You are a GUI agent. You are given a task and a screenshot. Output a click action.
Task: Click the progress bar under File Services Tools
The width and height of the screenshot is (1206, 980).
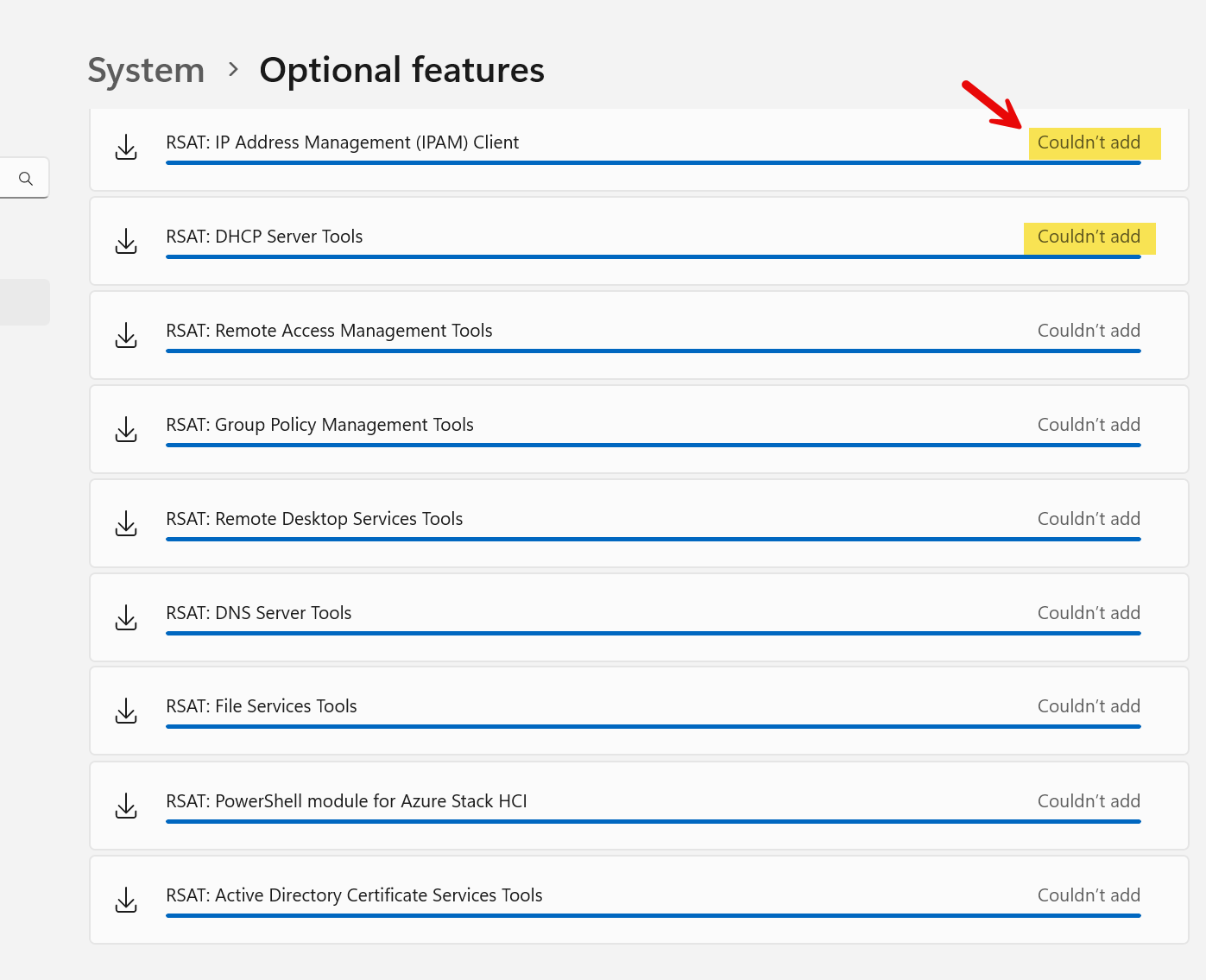[x=653, y=726]
